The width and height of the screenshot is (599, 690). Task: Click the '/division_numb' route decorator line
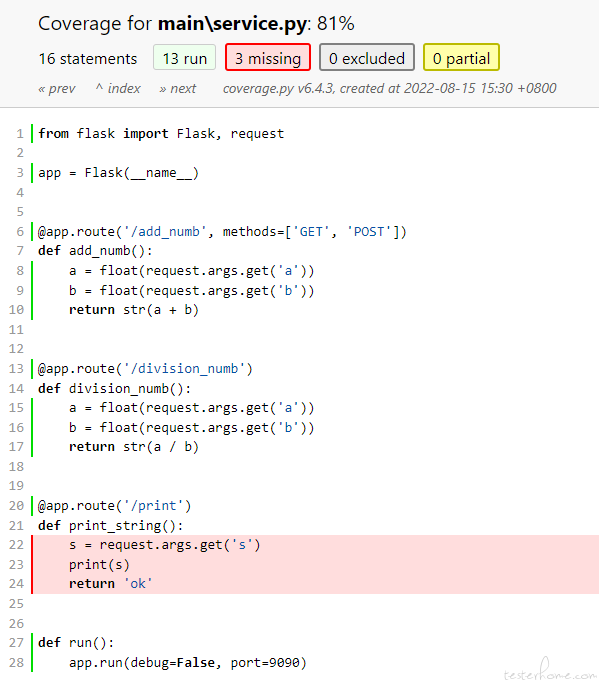point(145,369)
